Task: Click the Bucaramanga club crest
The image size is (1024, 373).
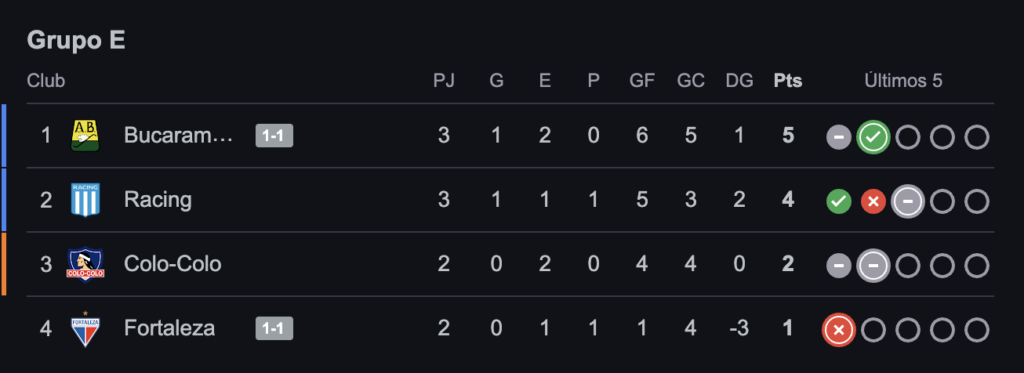Action: pyautogui.click(x=85, y=136)
